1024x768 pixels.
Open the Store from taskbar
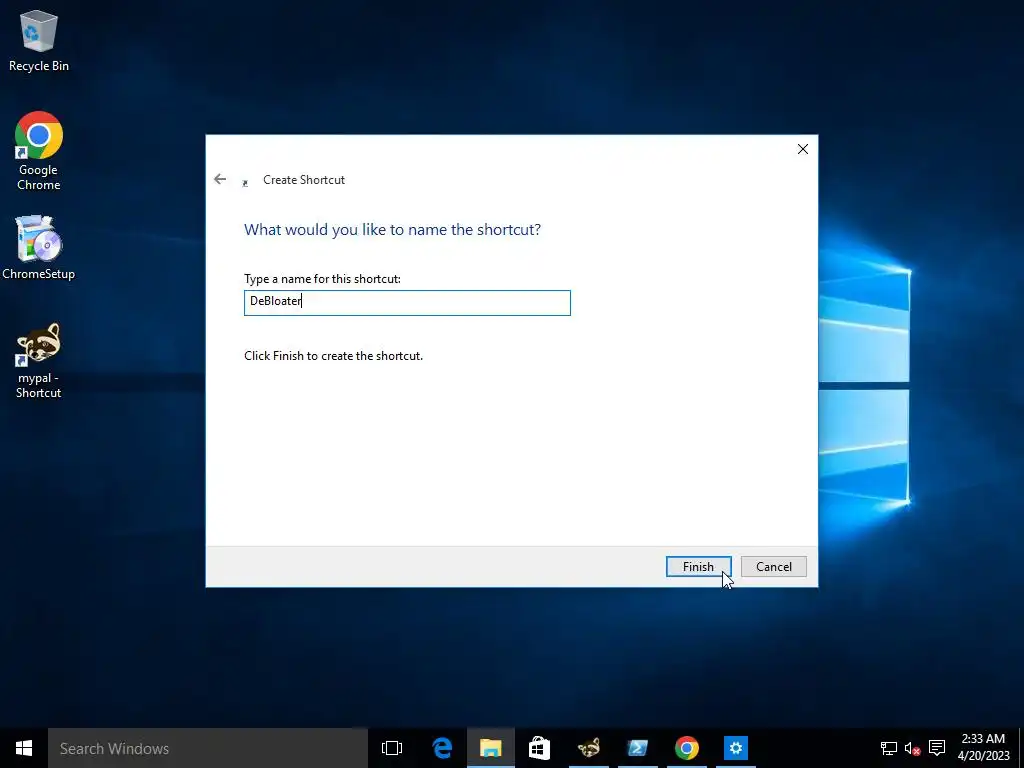tap(539, 748)
